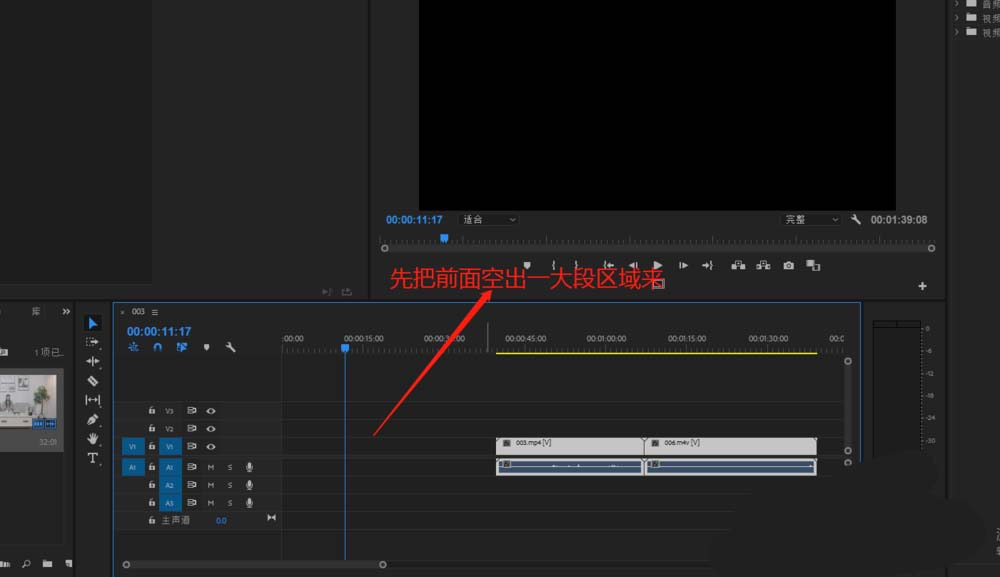This screenshot has width=1000, height=577.
Task: Hide track V3 using eye icon
Action: pyautogui.click(x=211, y=410)
